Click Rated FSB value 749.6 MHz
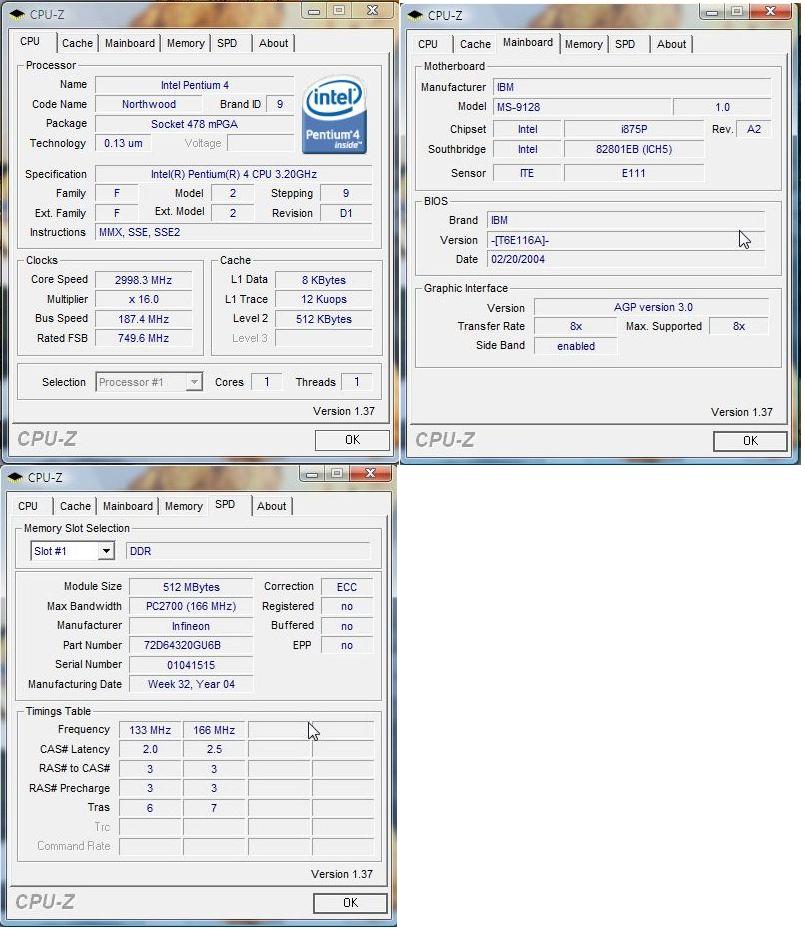This screenshot has width=805, height=929. pos(143,338)
